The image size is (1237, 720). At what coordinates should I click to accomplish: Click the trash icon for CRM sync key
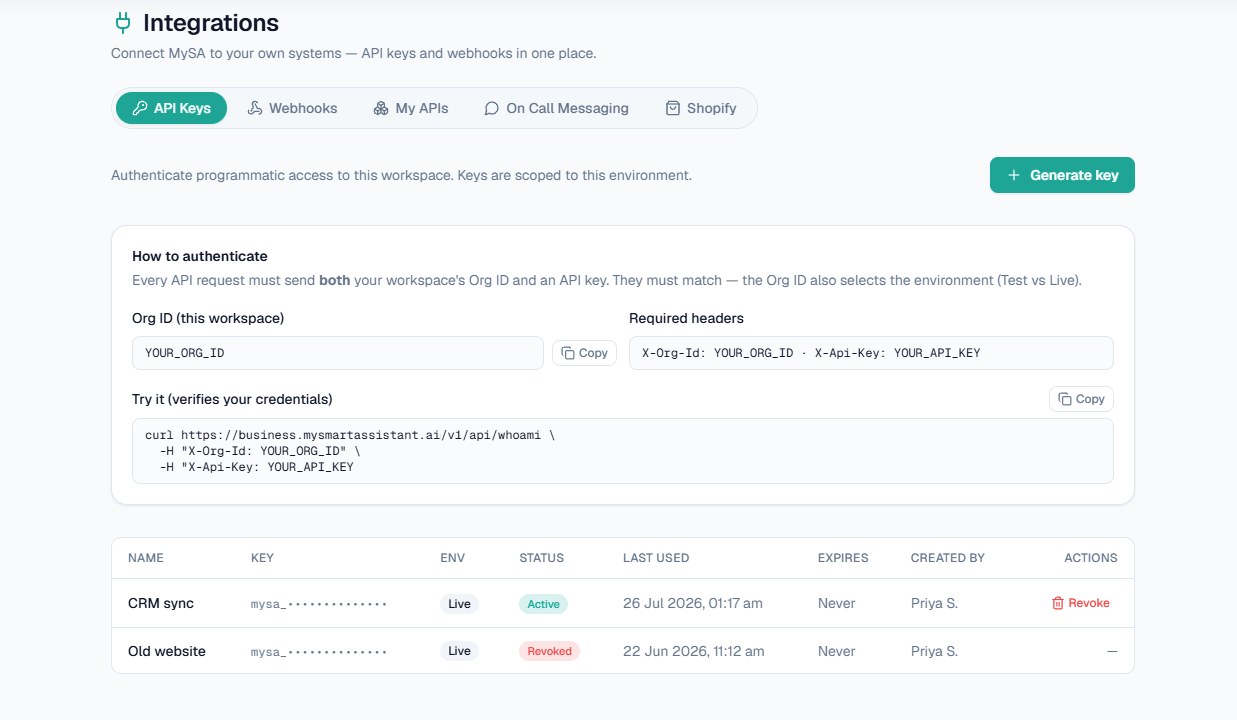(x=1058, y=603)
